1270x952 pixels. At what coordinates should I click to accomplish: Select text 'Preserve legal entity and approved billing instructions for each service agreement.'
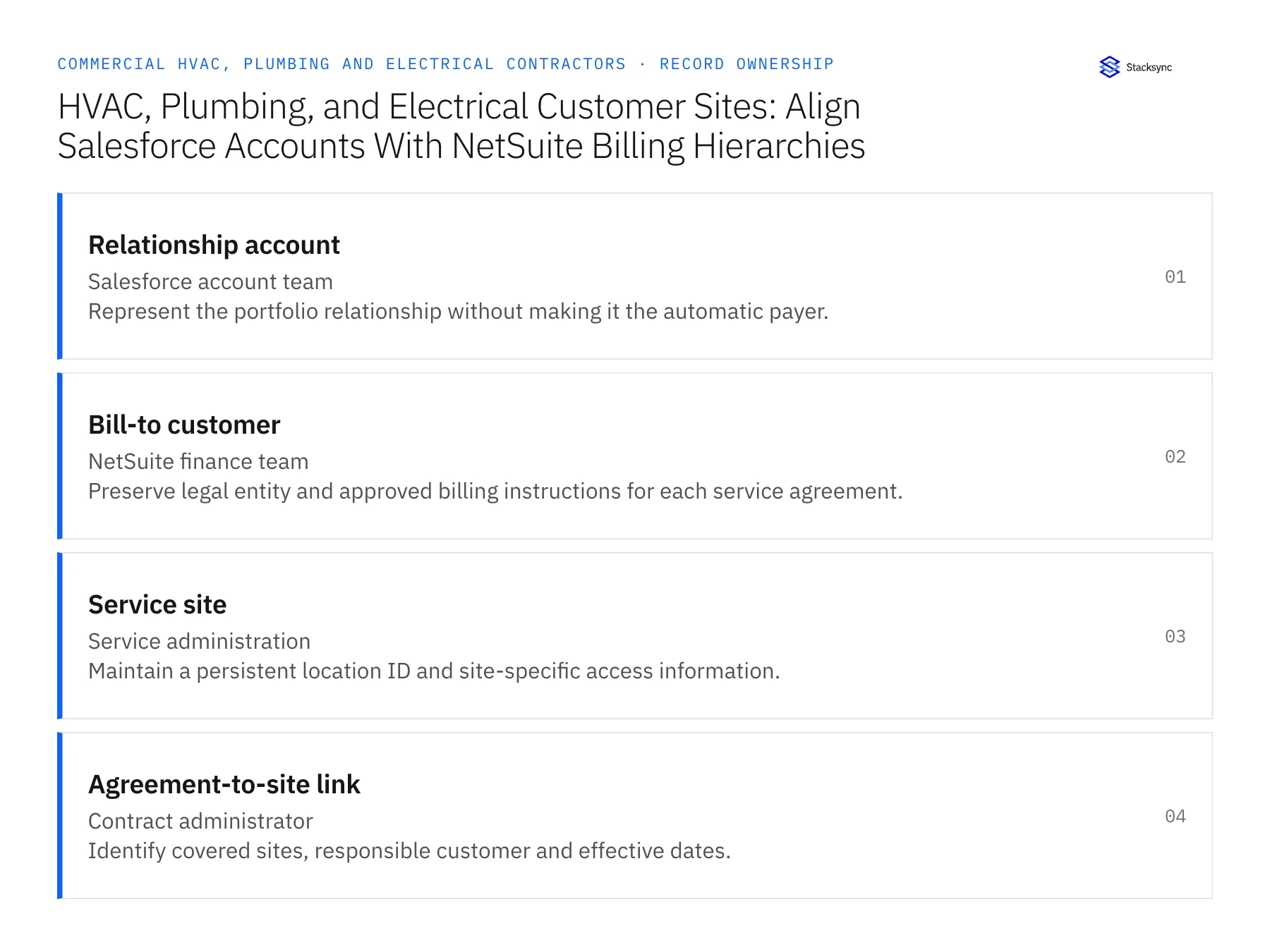point(495,492)
